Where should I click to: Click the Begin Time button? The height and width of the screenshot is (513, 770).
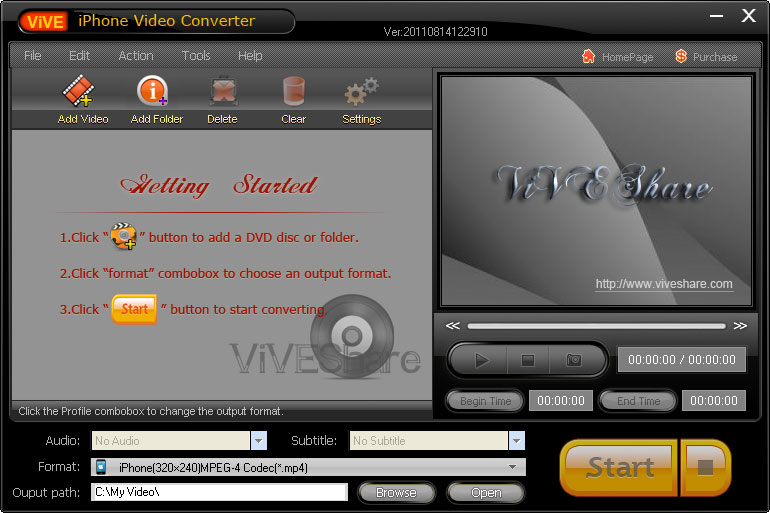pos(485,401)
